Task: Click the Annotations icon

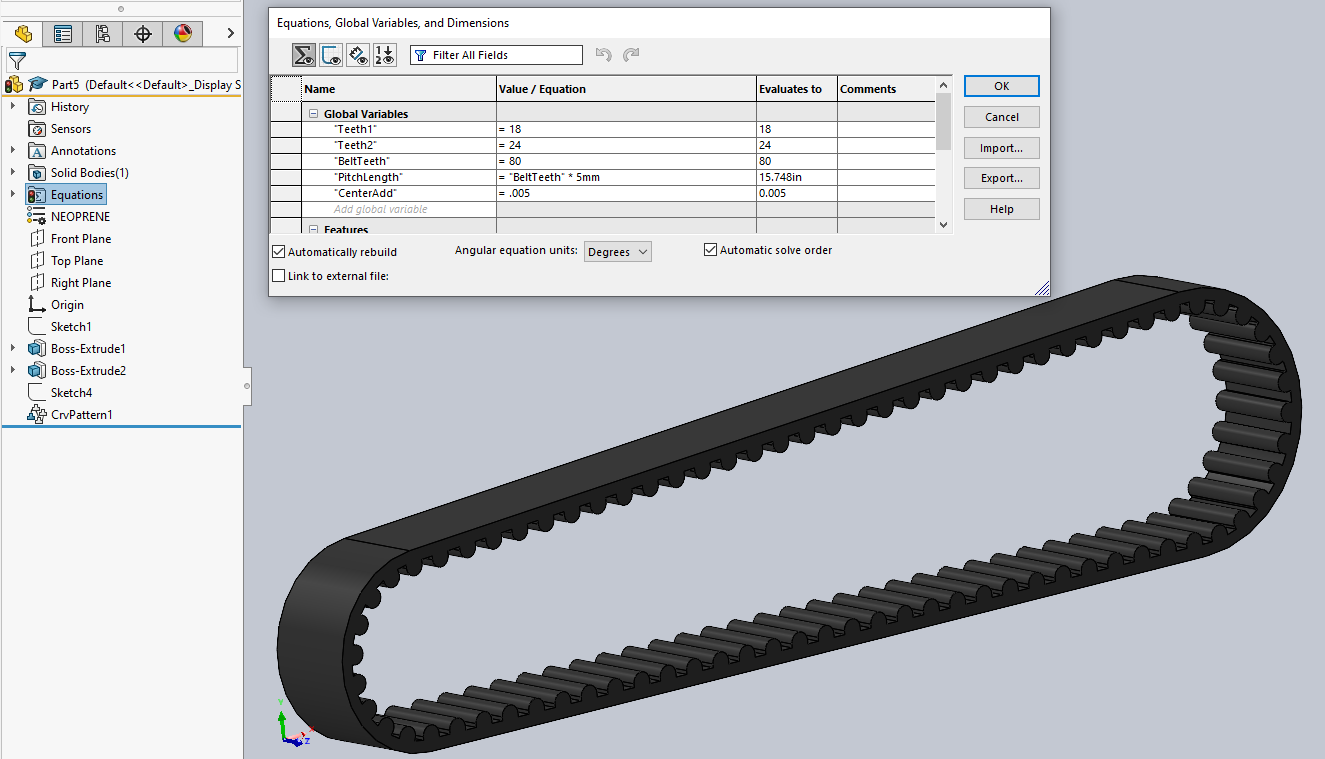Action: pos(37,151)
